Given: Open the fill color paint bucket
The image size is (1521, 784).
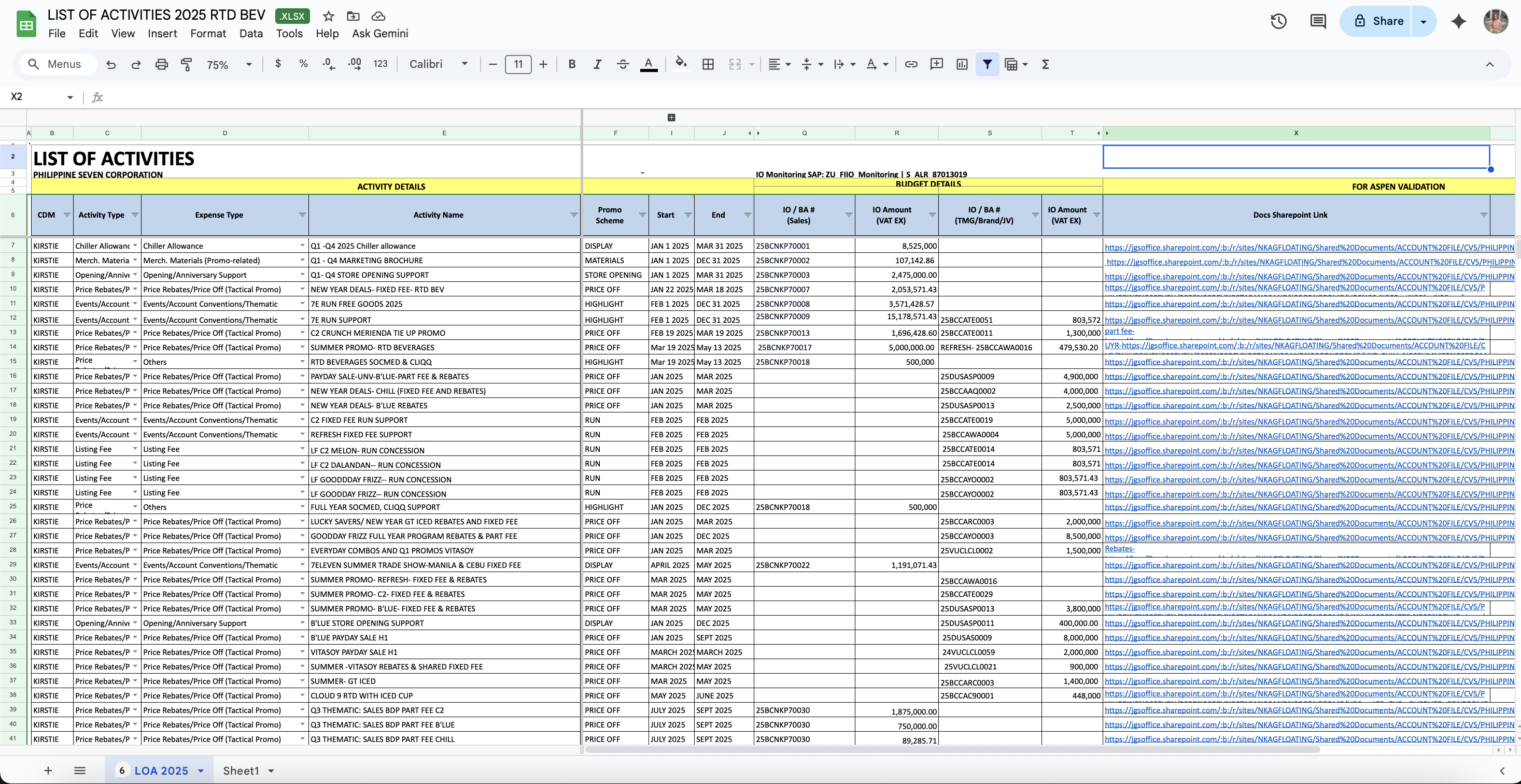Looking at the screenshot, I should (681, 63).
